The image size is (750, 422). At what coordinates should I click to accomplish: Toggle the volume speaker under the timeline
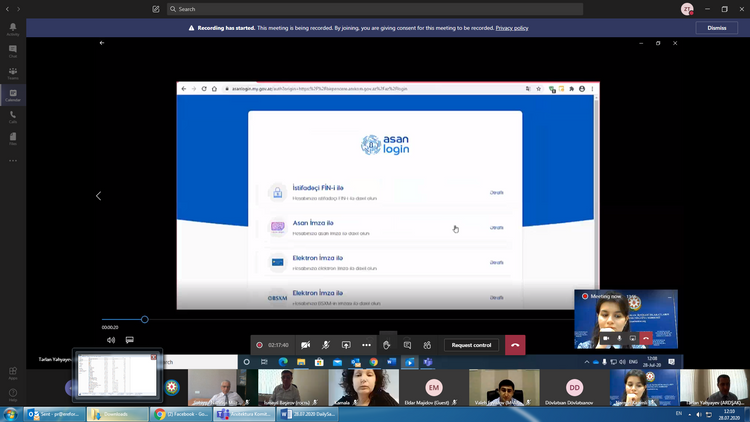click(111, 340)
